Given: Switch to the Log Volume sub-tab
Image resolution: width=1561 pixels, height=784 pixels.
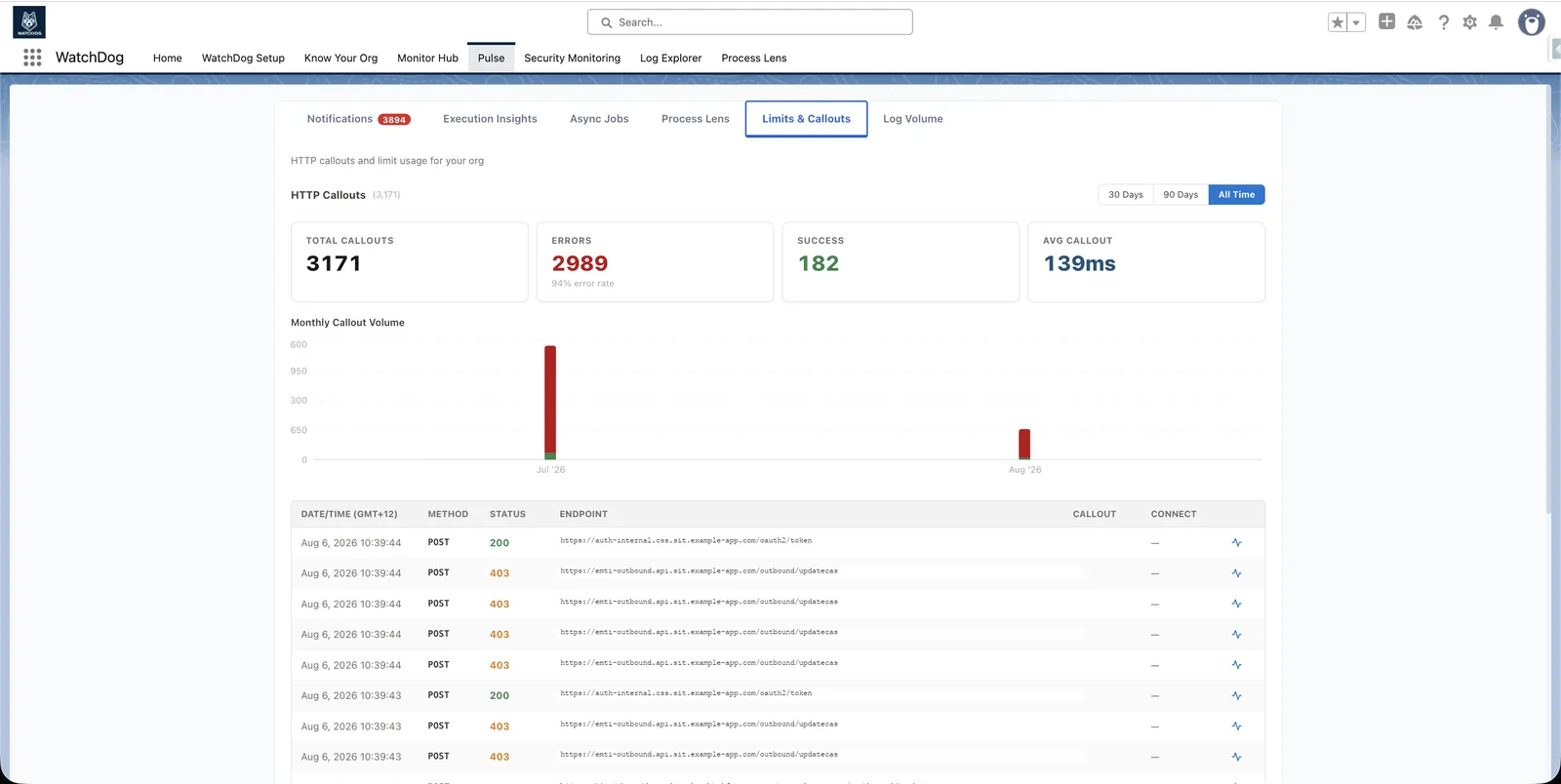Looking at the screenshot, I should [912, 119].
